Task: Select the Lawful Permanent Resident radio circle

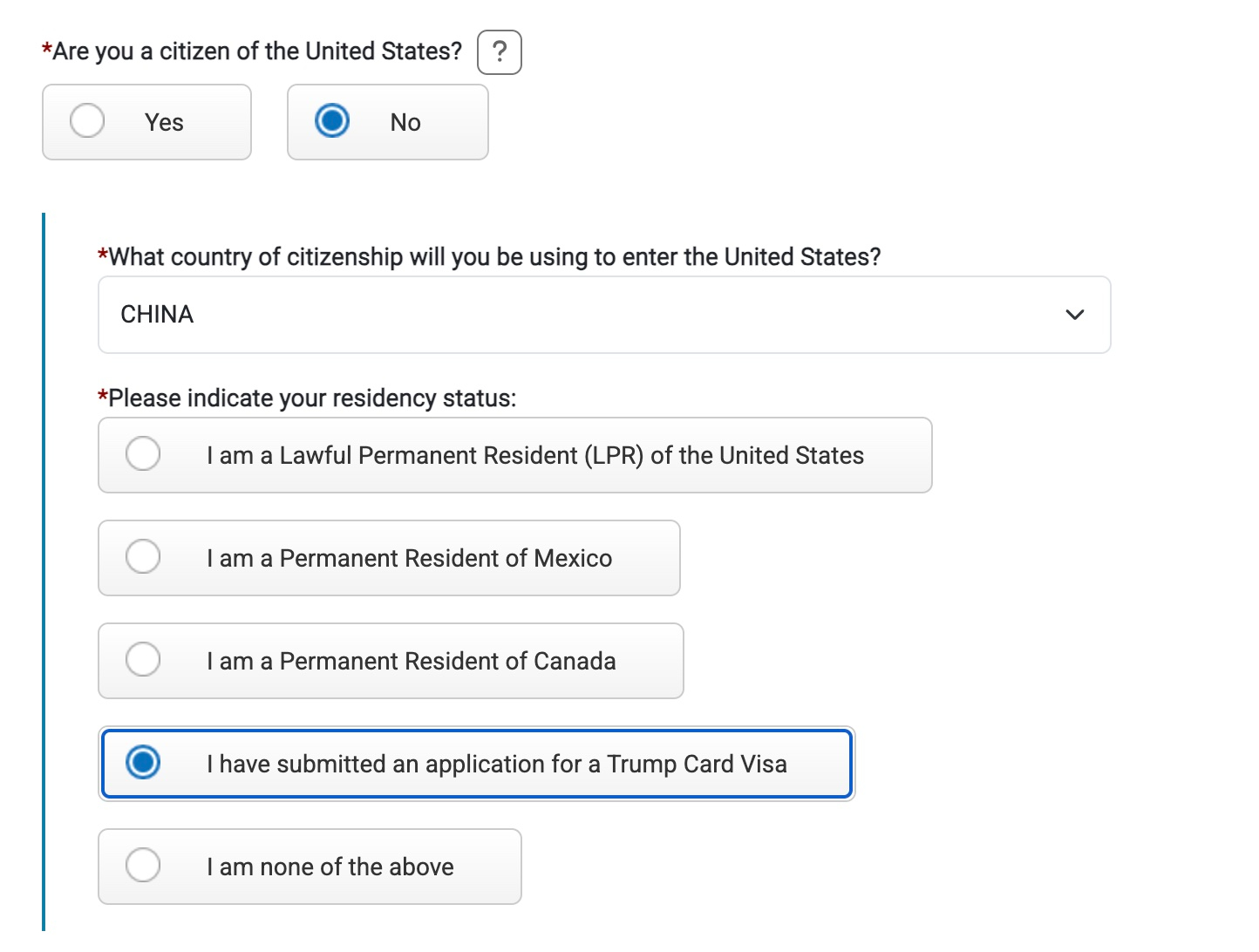Action: (143, 454)
